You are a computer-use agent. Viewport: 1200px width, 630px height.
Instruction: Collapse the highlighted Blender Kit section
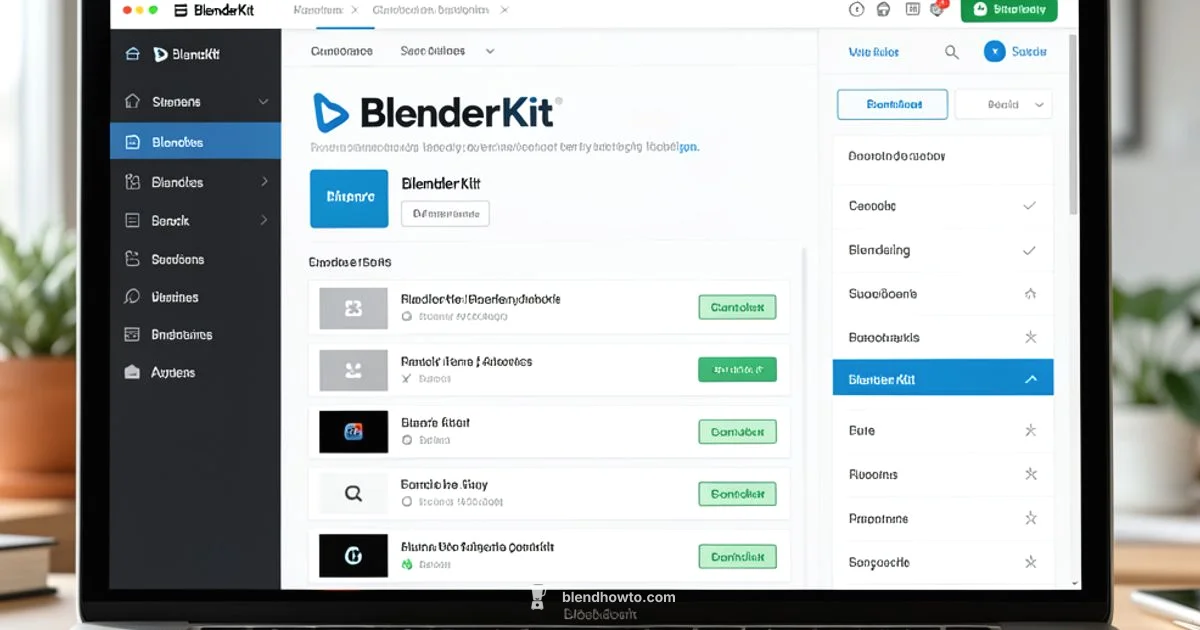click(1032, 377)
